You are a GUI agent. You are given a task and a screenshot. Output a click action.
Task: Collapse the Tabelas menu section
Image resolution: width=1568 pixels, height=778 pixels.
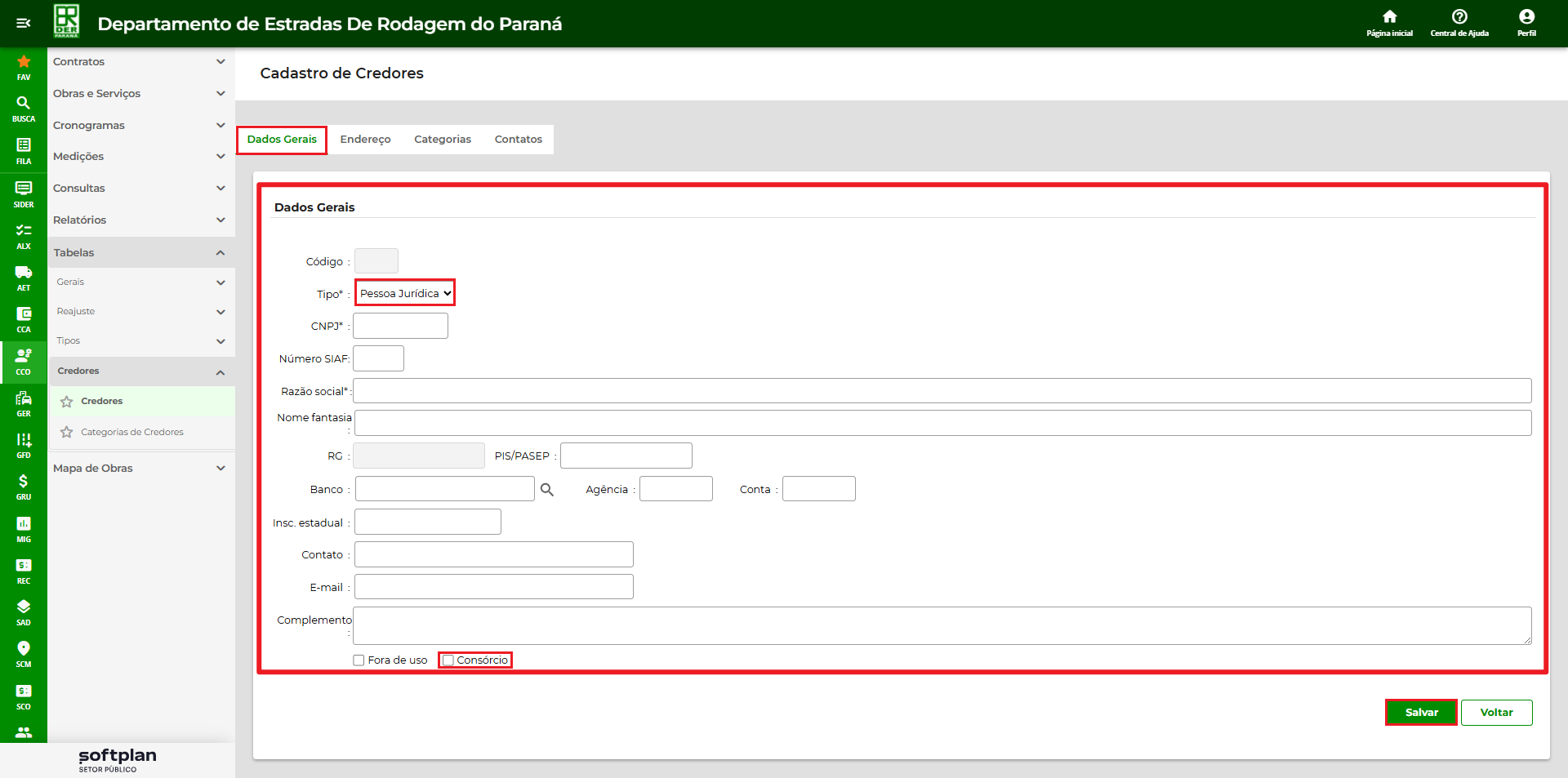pyautogui.click(x=139, y=253)
